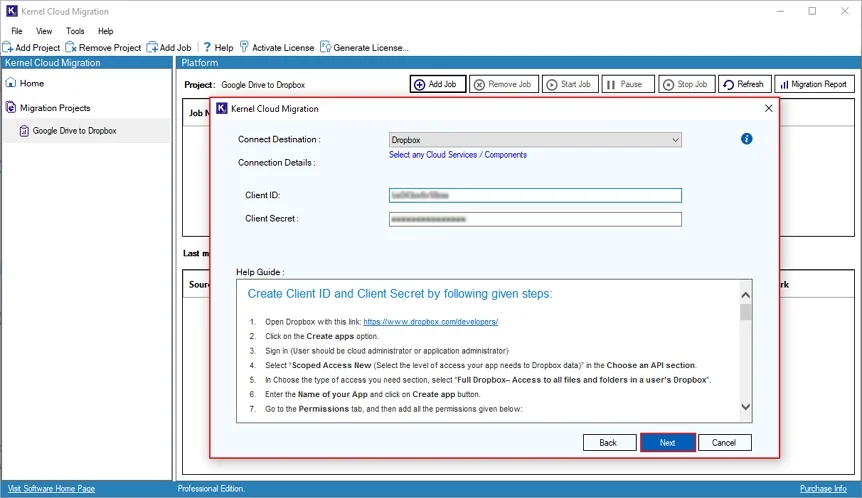Click Add Job in the top toolbar

[x=169, y=48]
